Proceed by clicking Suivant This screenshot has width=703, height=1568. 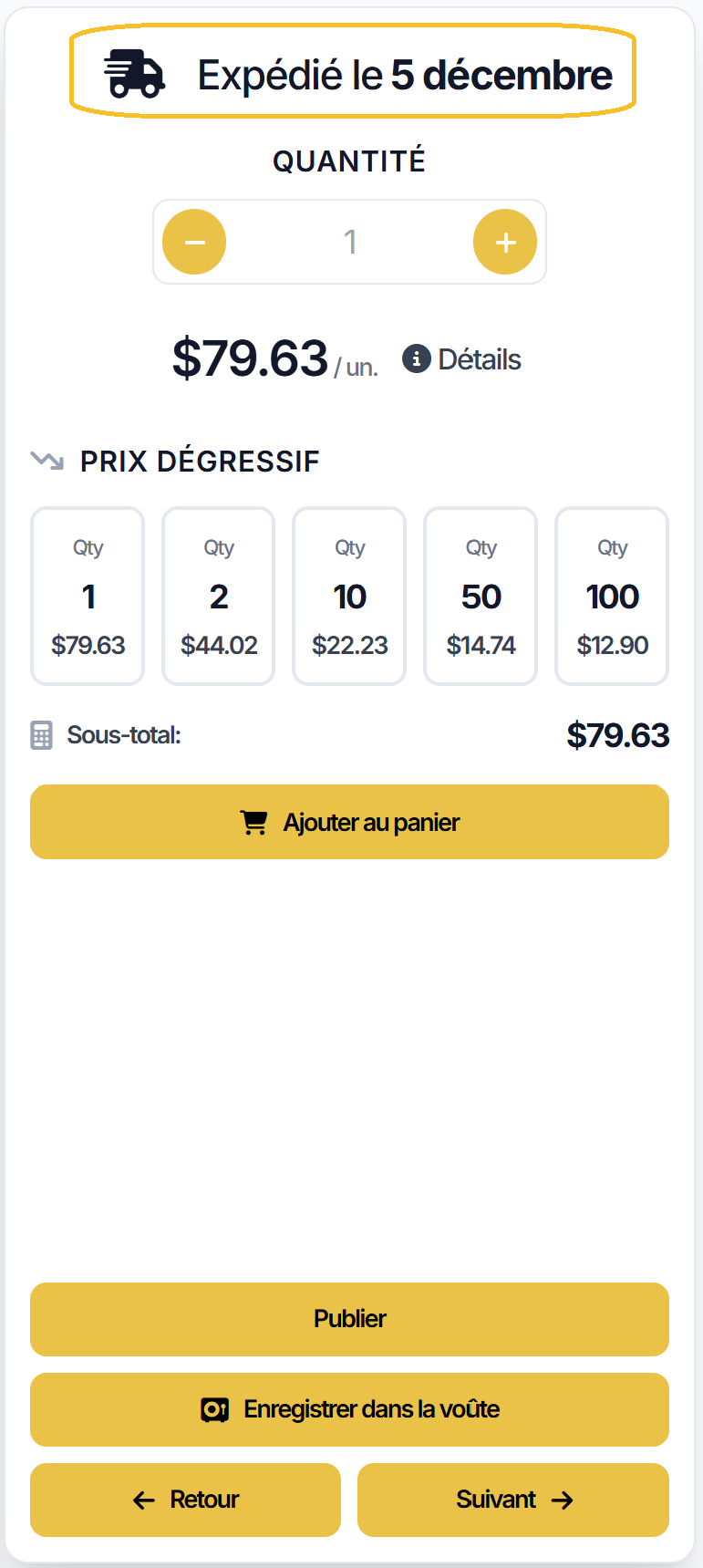pyautogui.click(x=512, y=1500)
